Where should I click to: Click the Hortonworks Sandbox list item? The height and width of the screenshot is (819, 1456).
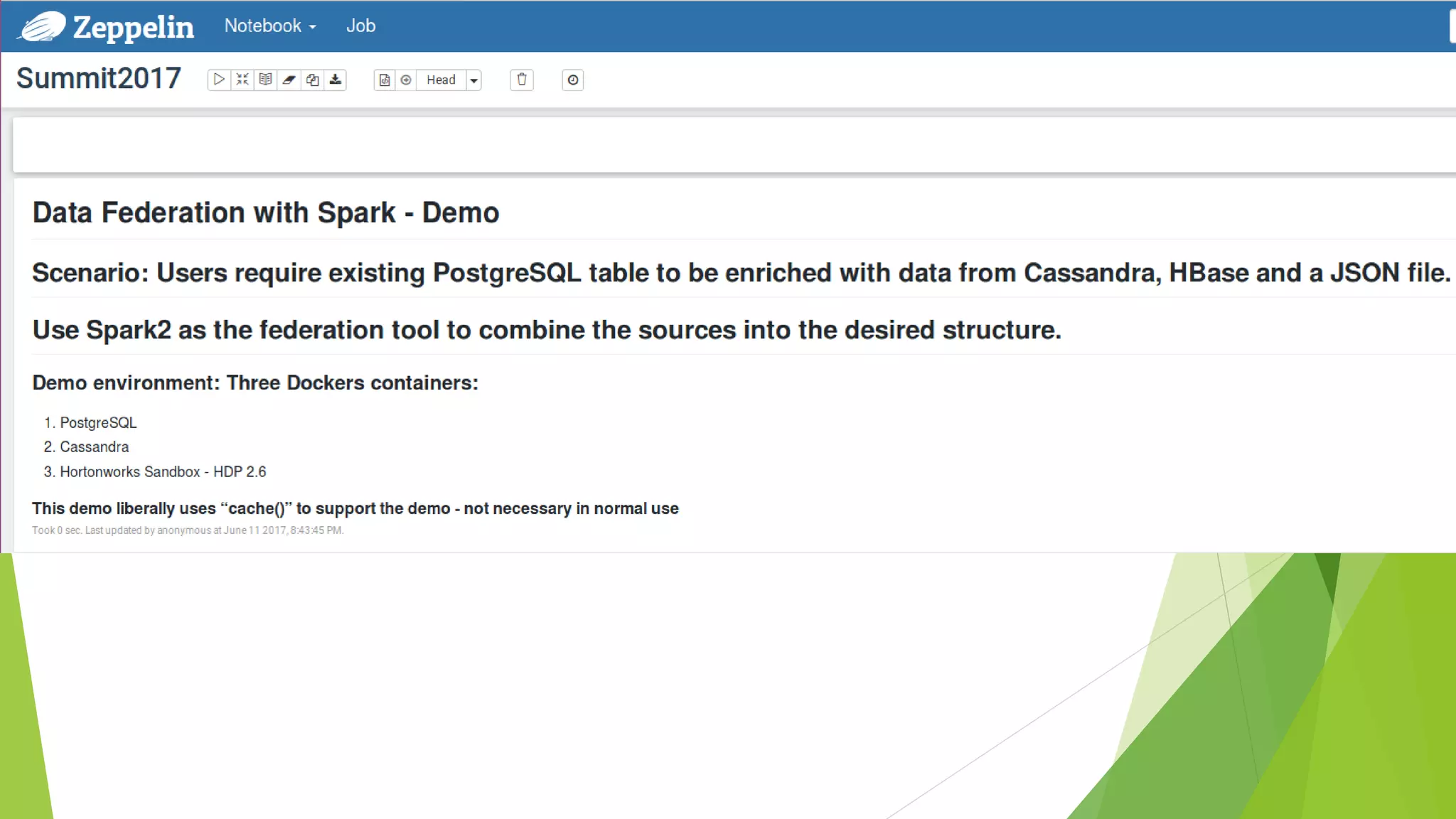pyautogui.click(x=163, y=472)
